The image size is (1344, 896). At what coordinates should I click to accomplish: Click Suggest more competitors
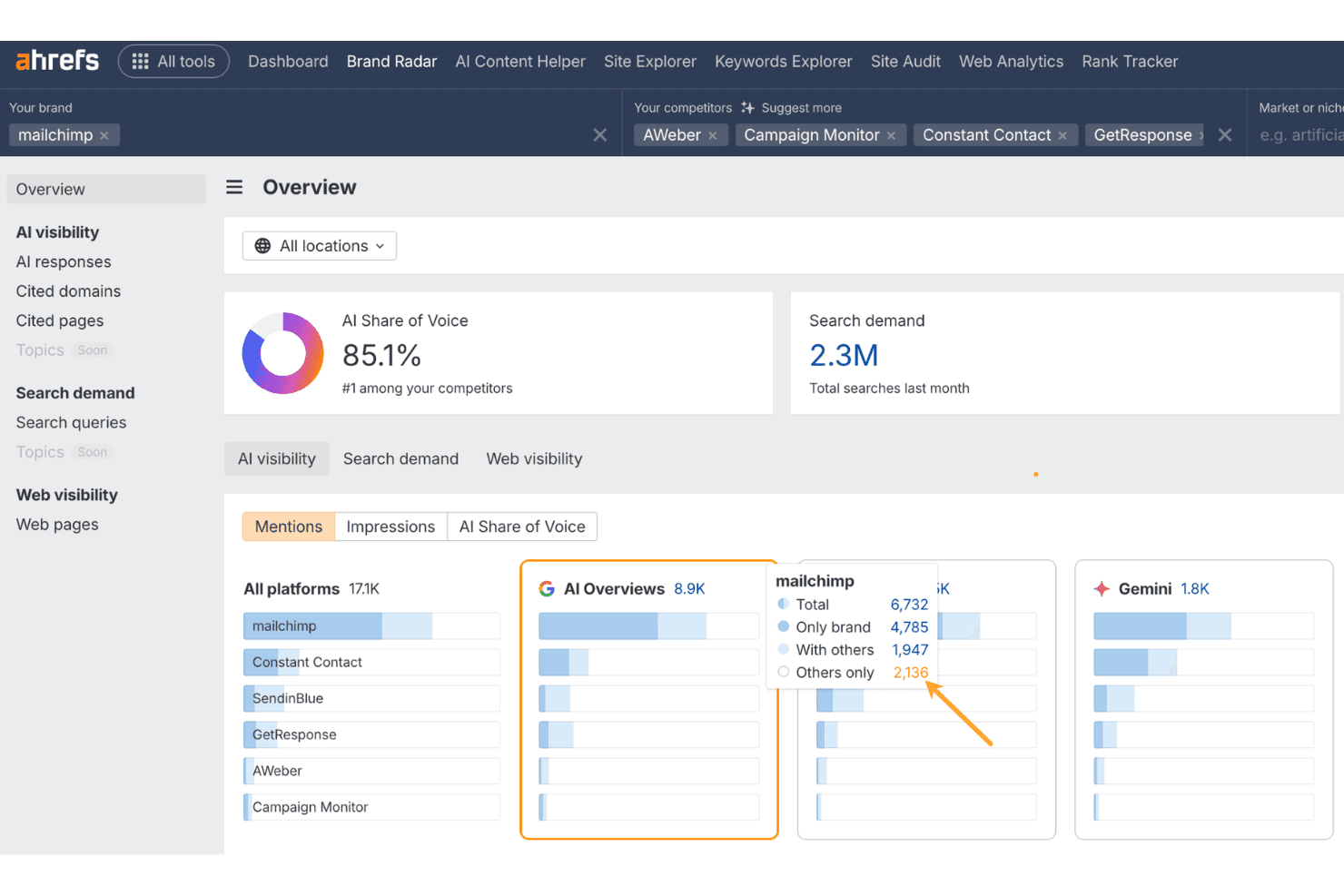(x=801, y=108)
